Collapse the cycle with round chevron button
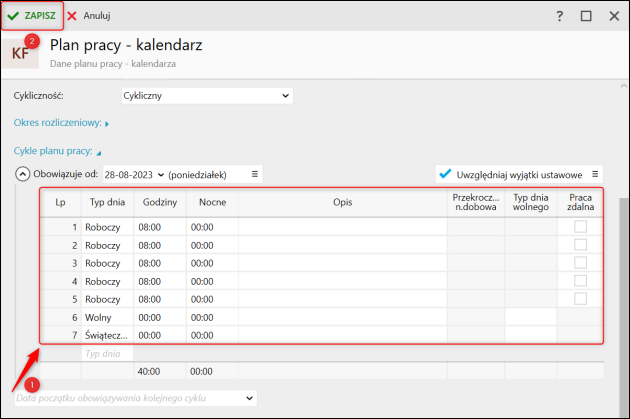 [x=22, y=174]
